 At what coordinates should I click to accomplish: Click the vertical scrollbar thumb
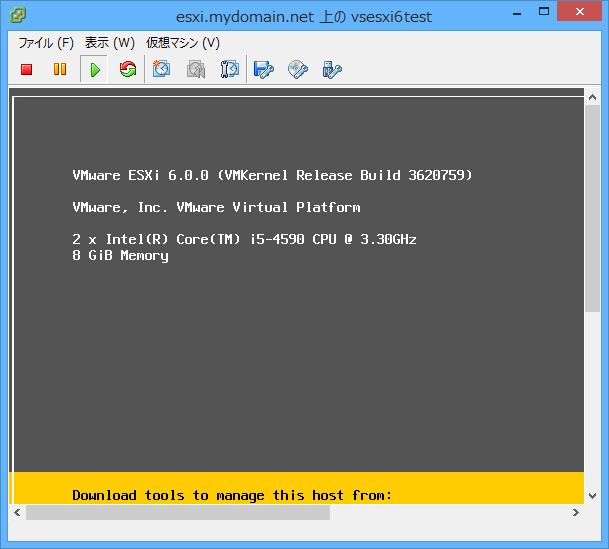pyautogui.click(x=592, y=209)
